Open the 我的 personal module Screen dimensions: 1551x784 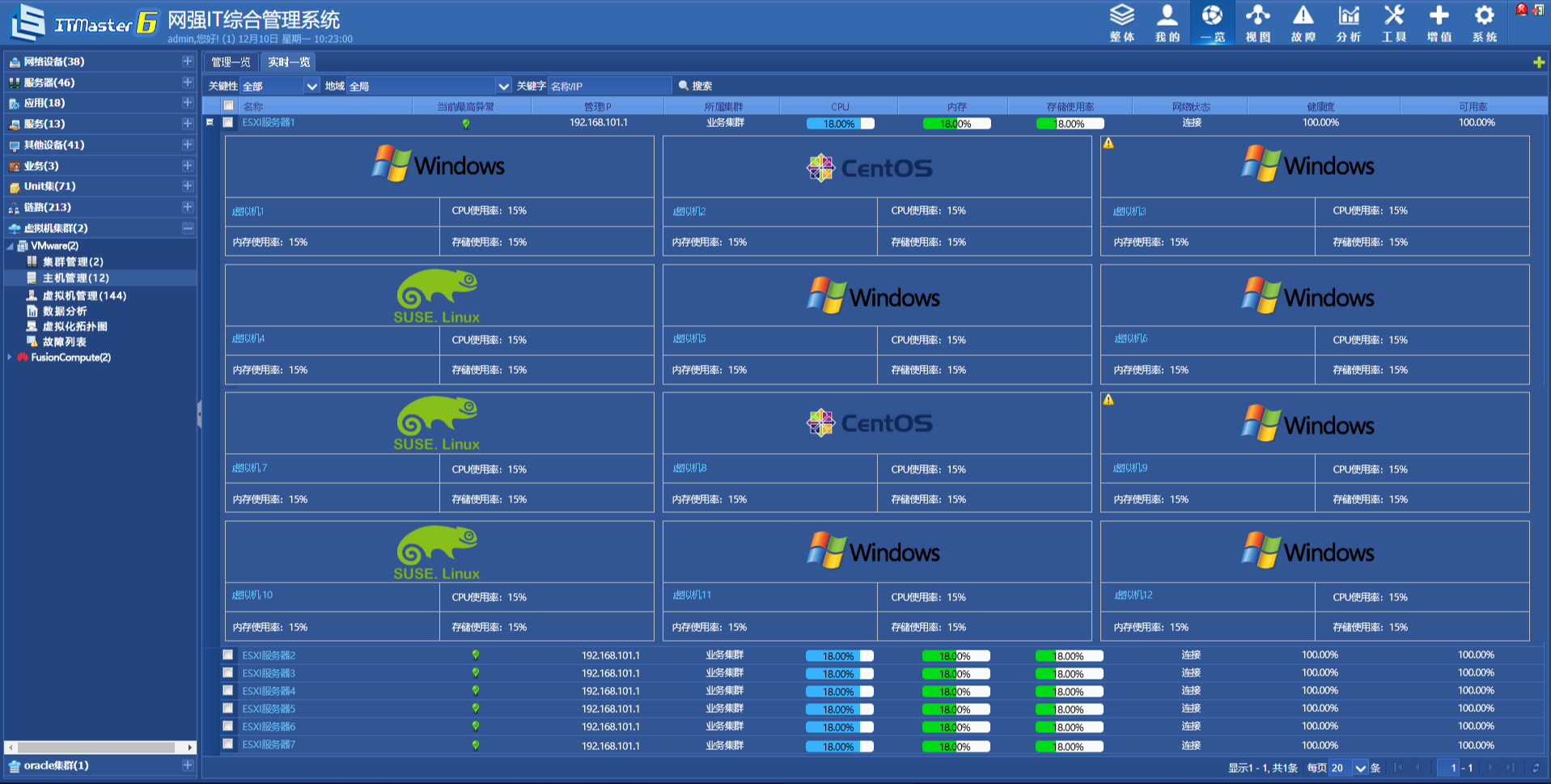1167,23
